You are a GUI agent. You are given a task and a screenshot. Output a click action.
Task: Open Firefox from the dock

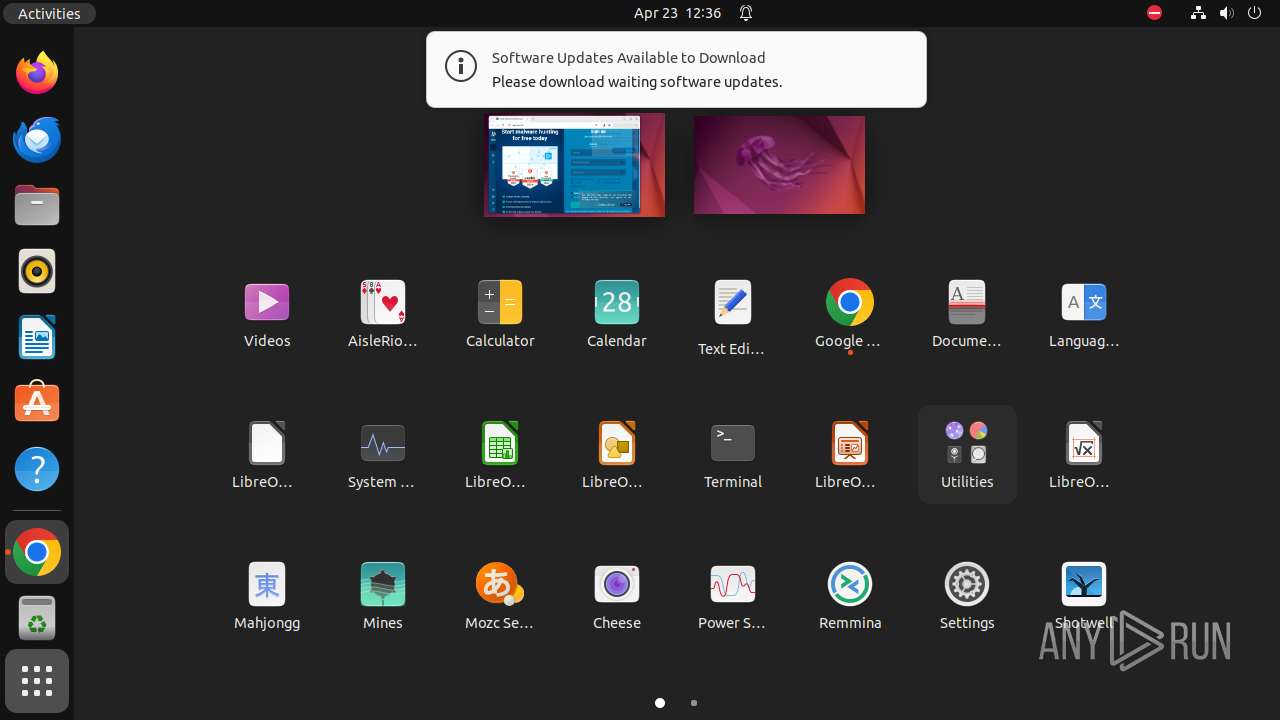tap(37, 73)
